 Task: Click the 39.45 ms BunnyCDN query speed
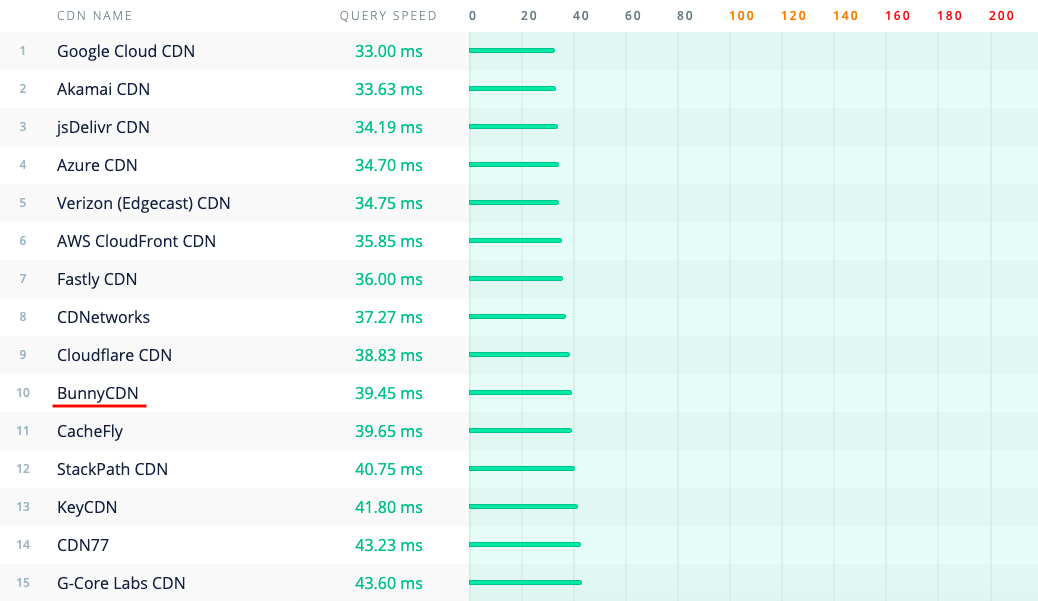click(x=388, y=393)
